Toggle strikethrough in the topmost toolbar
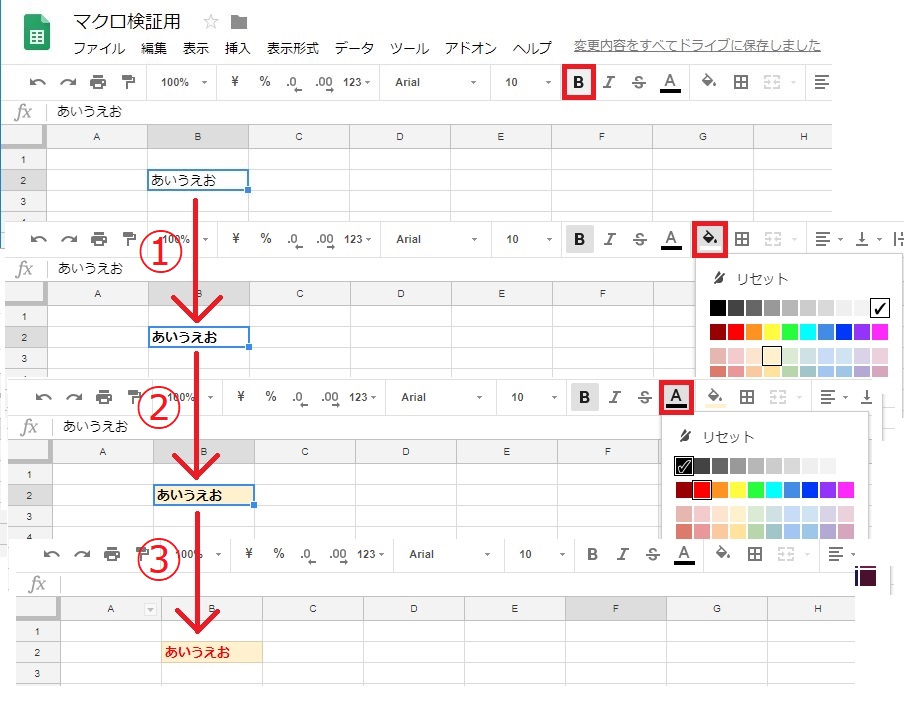904x708 pixels. pos(639,82)
